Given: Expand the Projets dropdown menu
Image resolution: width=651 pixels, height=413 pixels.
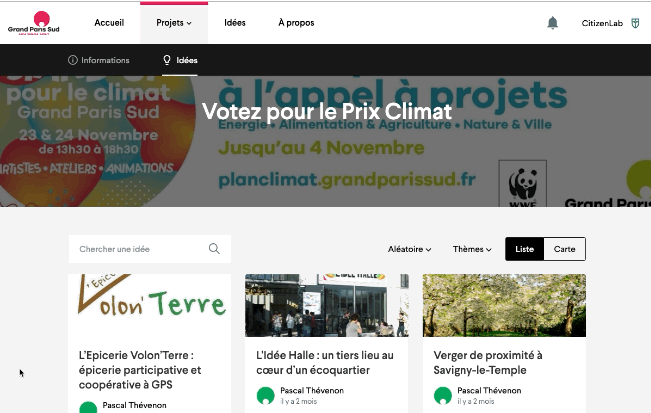Looking at the screenshot, I should pyautogui.click(x=174, y=23).
